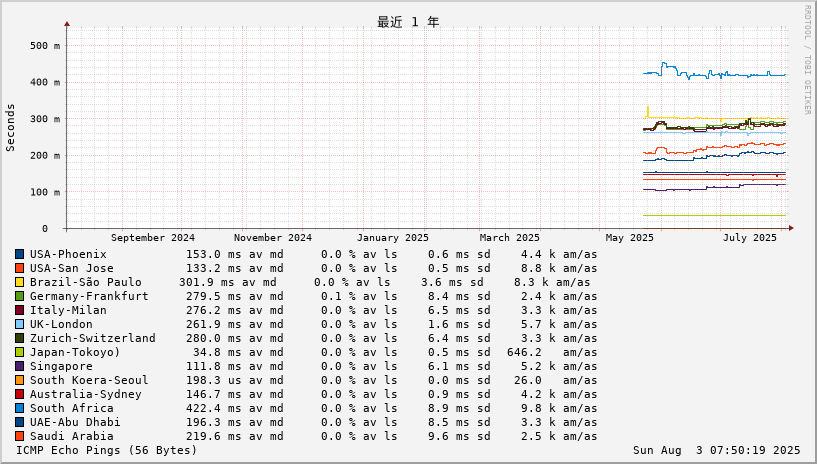Click the 'November 2024' x-axis label
This screenshot has width=817, height=464.
click(x=273, y=237)
